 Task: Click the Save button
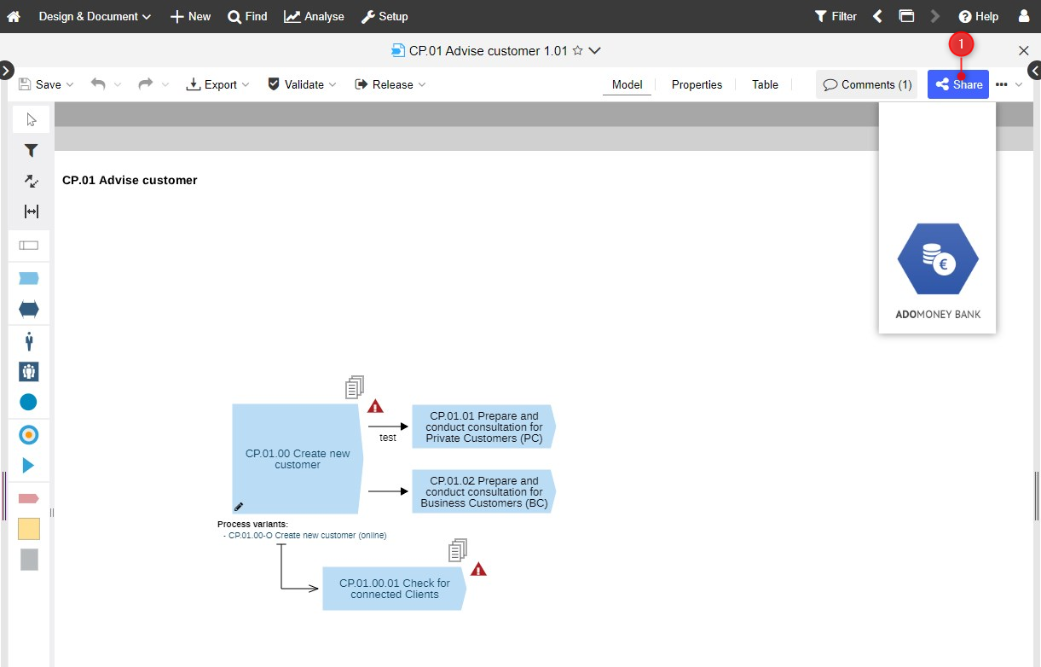tap(40, 84)
